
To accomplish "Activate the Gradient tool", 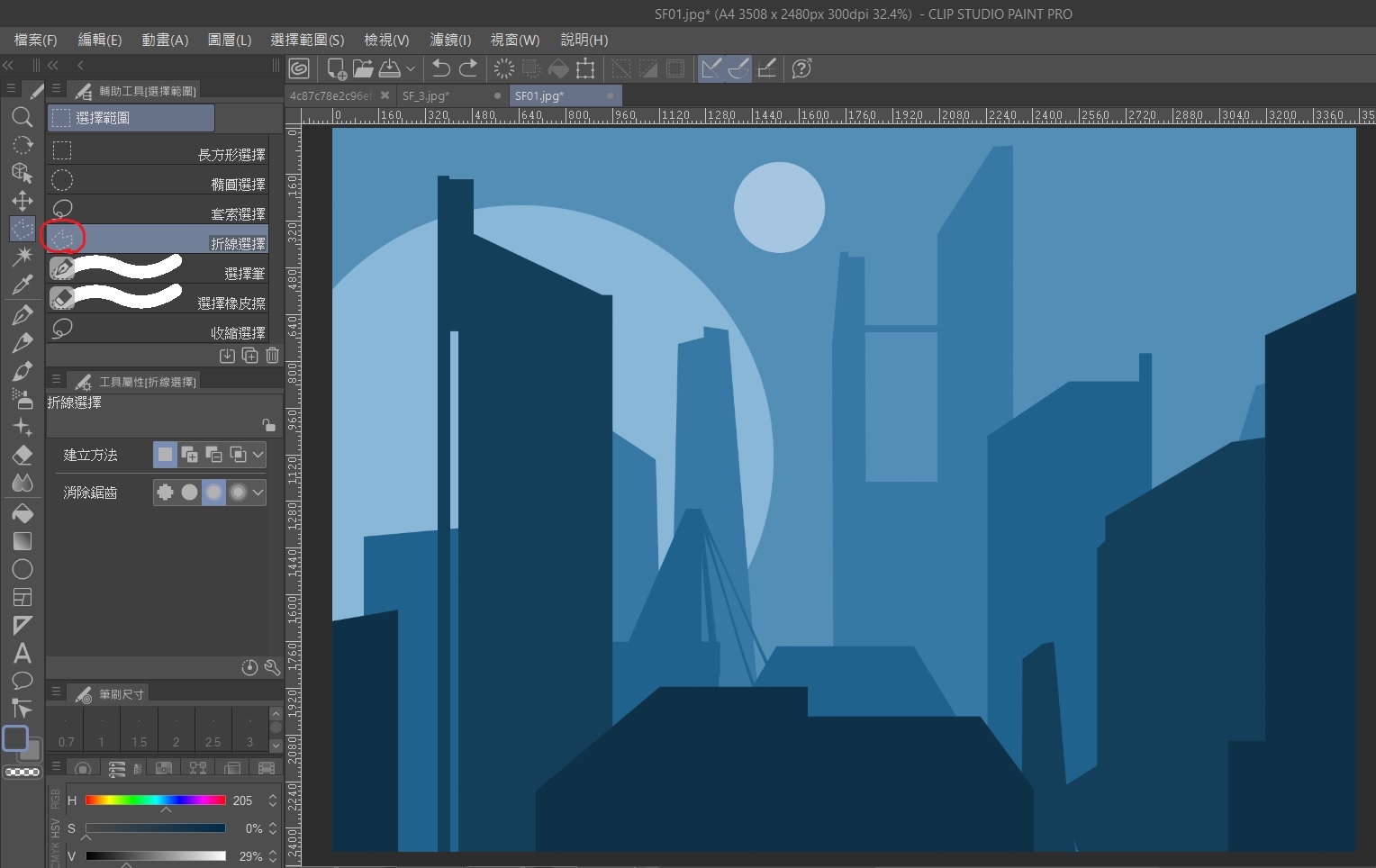I will 23,540.
